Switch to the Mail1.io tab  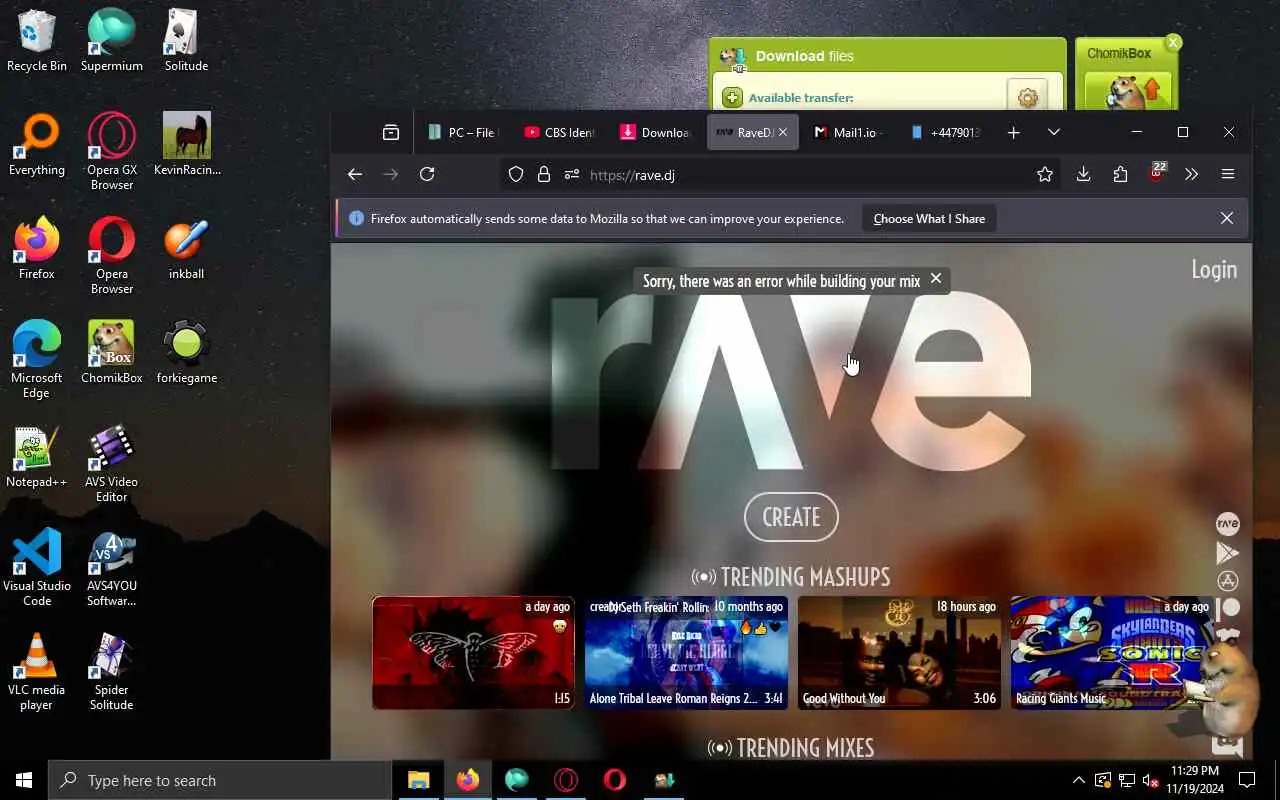tap(850, 132)
